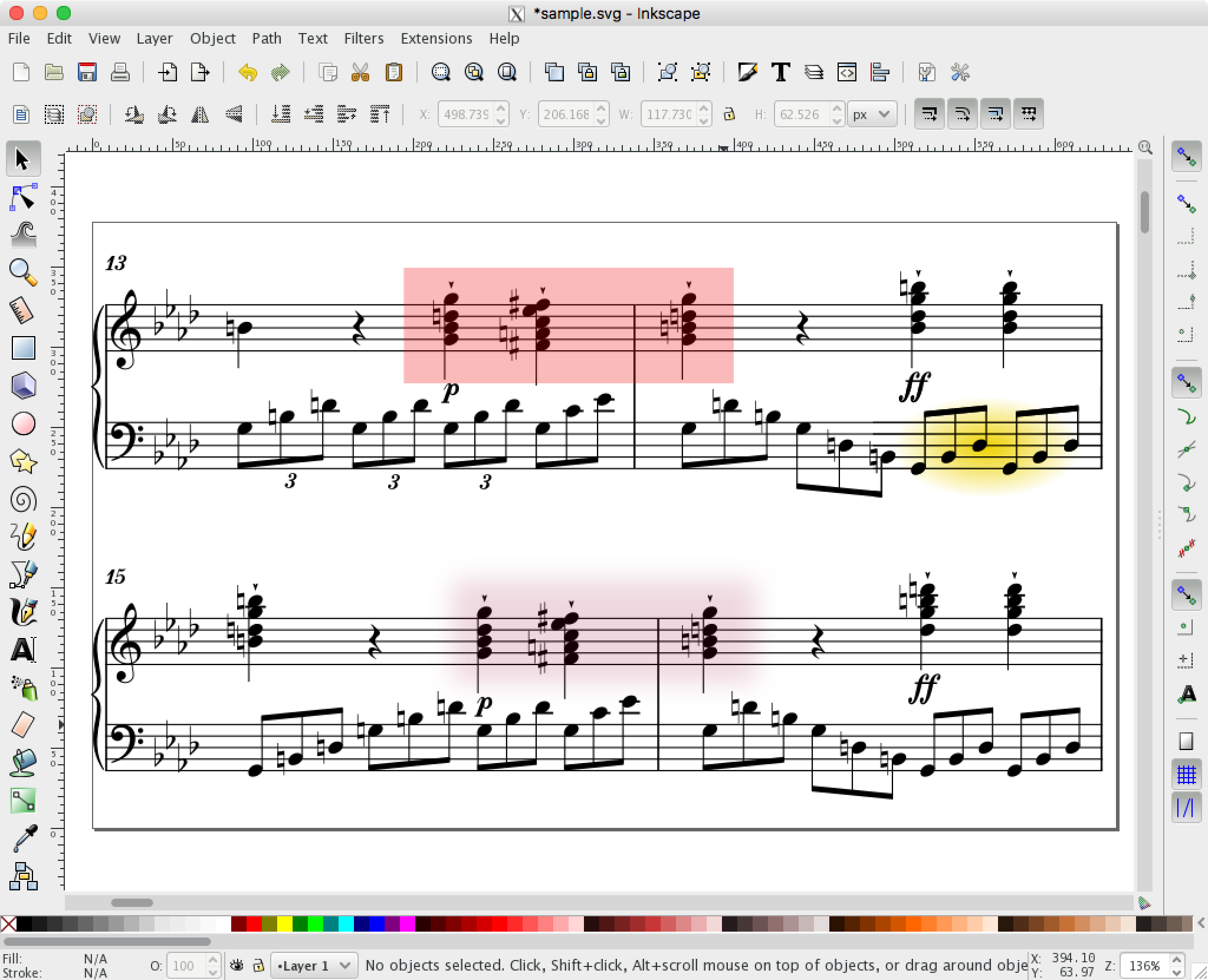Open the Path menu
This screenshot has width=1208, height=980.
pyautogui.click(x=267, y=38)
